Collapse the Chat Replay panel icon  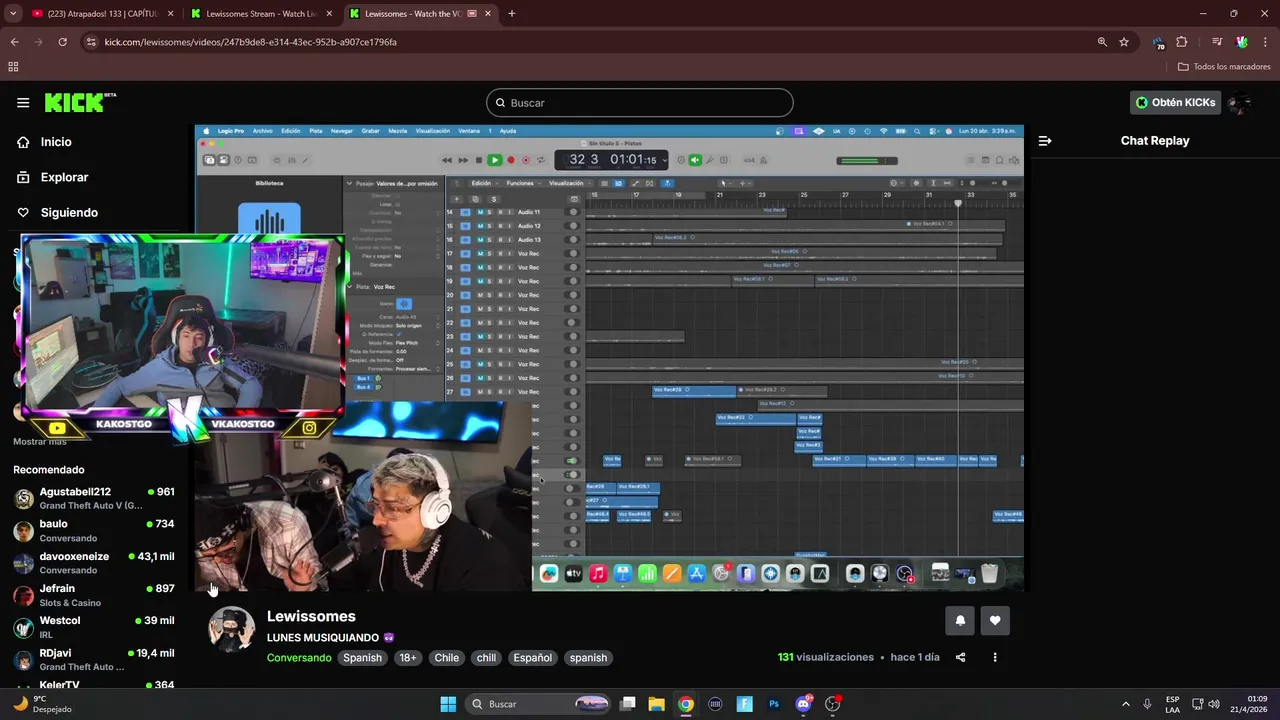pyautogui.click(x=1045, y=141)
